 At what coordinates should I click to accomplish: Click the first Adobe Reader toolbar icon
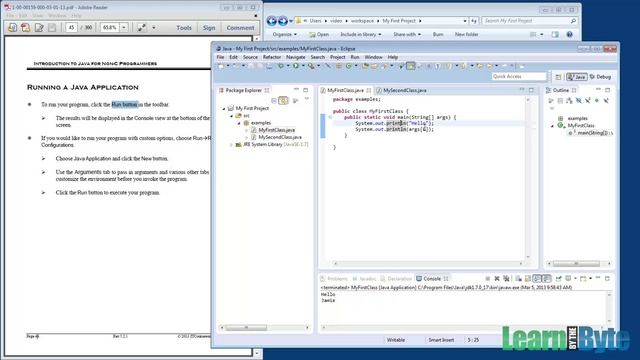(x=13, y=28)
